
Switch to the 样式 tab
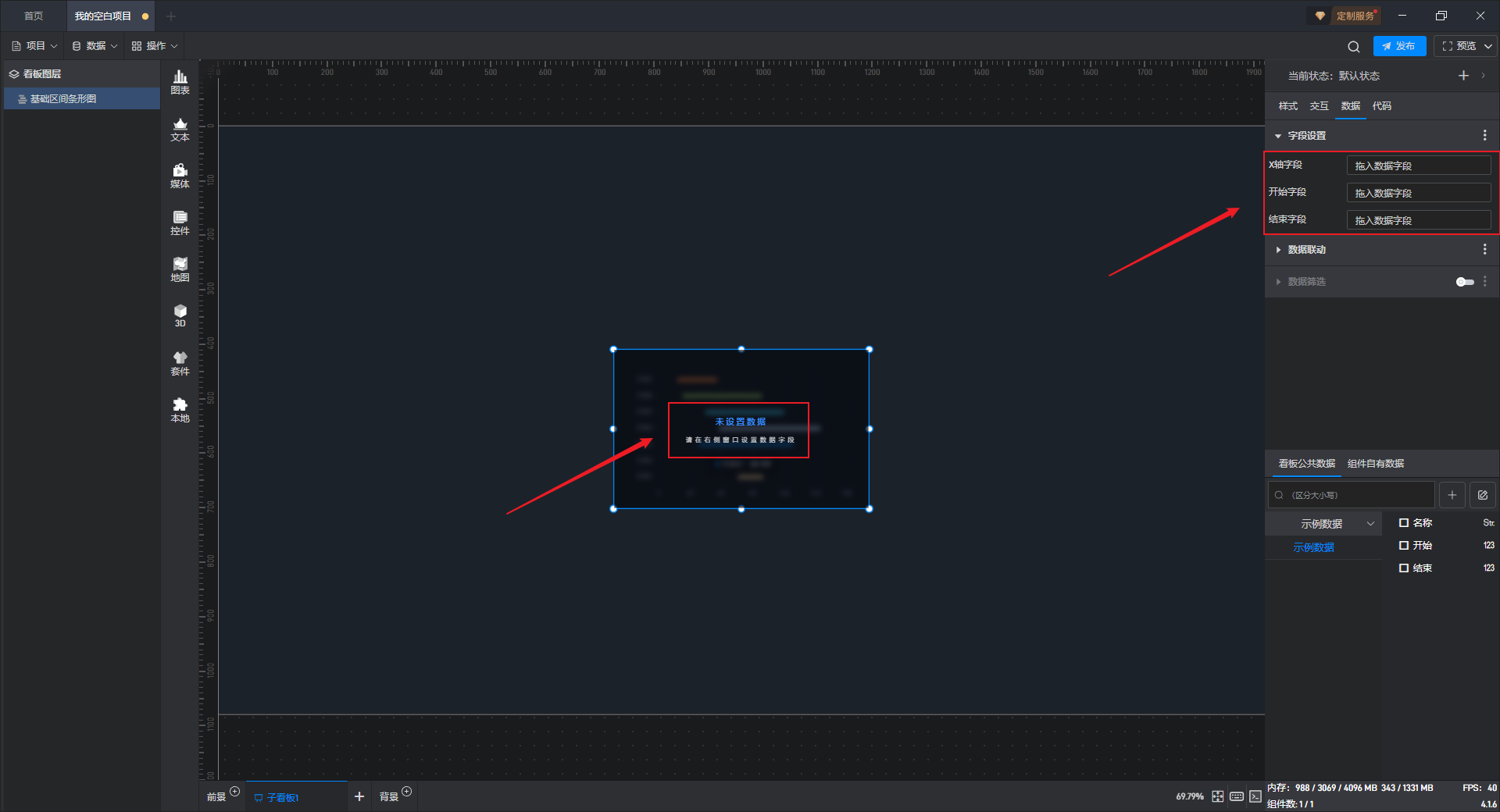[x=1288, y=106]
